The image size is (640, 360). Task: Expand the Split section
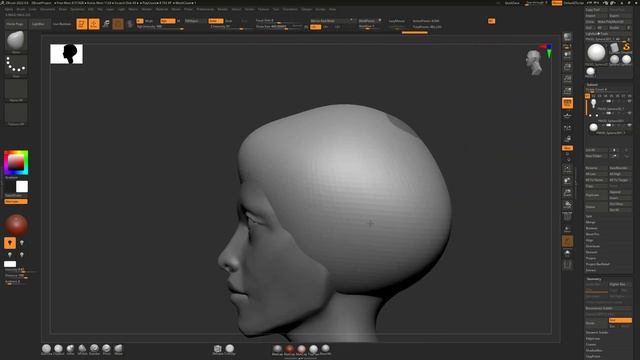coord(589,216)
